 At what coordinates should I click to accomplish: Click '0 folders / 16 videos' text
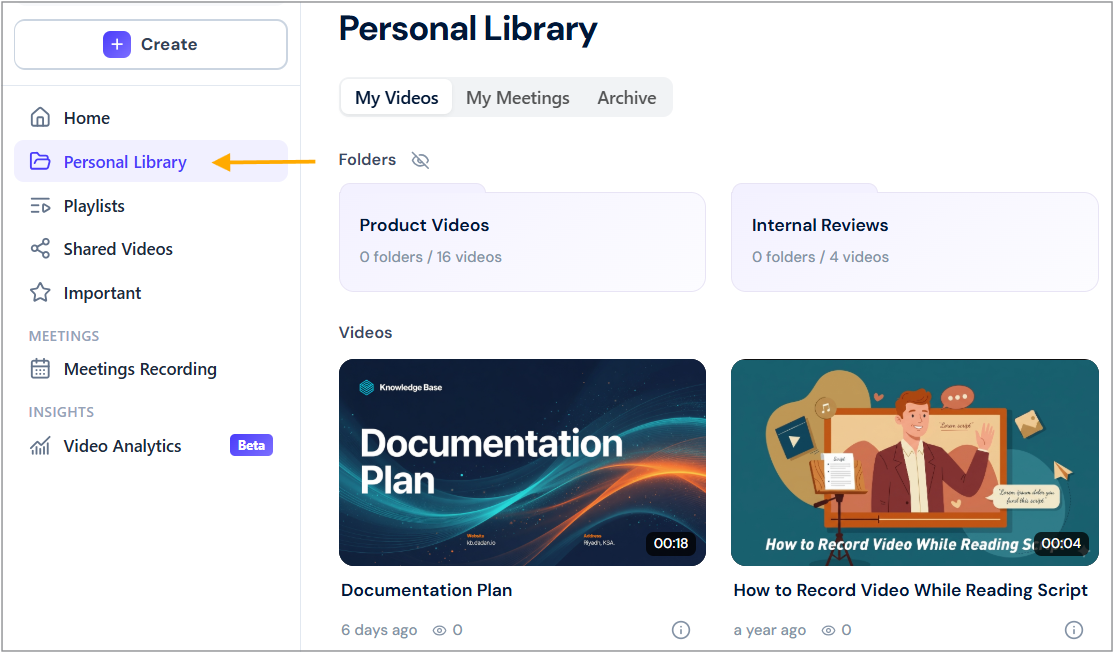point(430,257)
